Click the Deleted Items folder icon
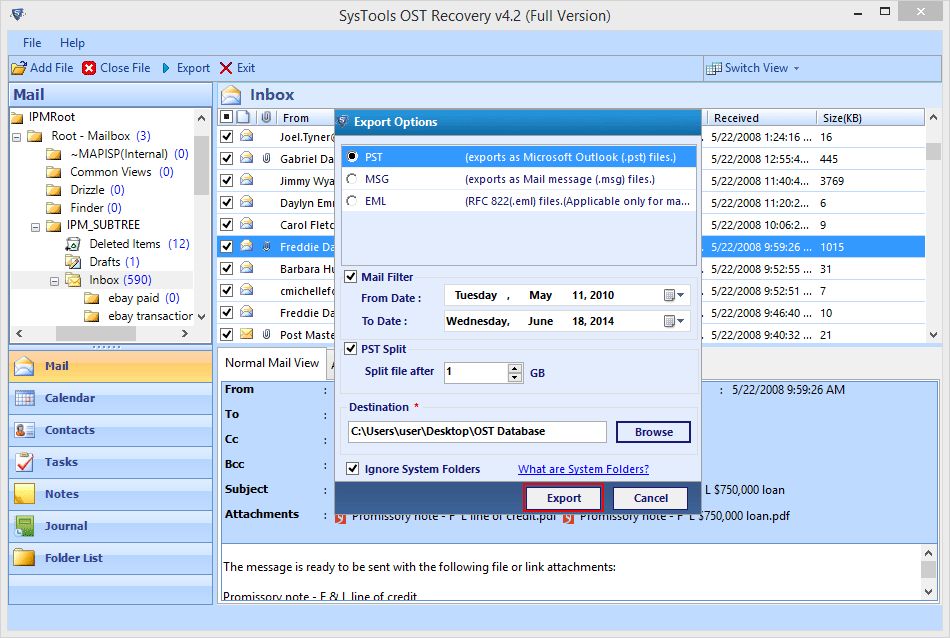Image resolution: width=950 pixels, height=638 pixels. coord(73,244)
